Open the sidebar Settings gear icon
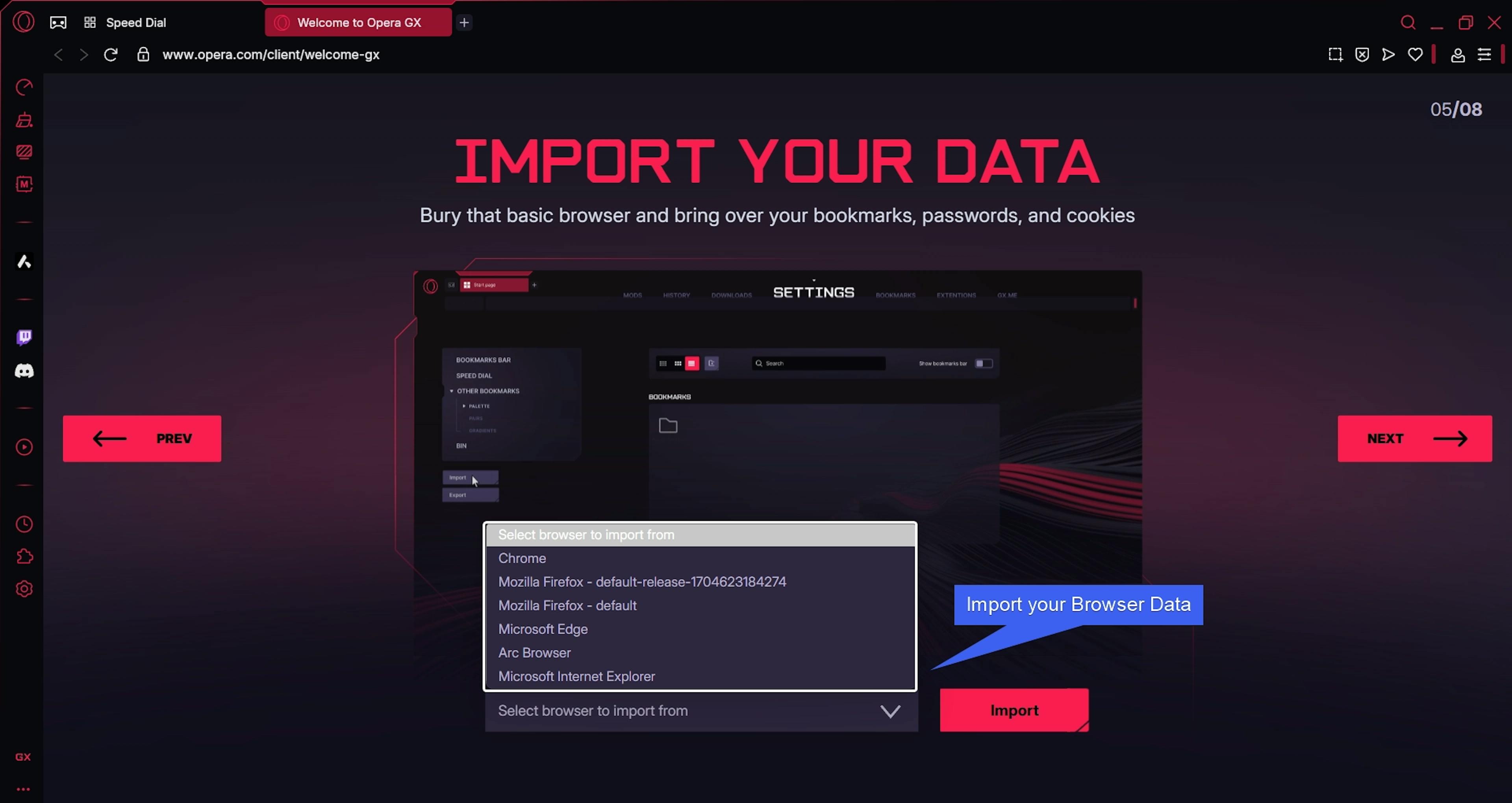The height and width of the screenshot is (803, 1512). (x=24, y=589)
